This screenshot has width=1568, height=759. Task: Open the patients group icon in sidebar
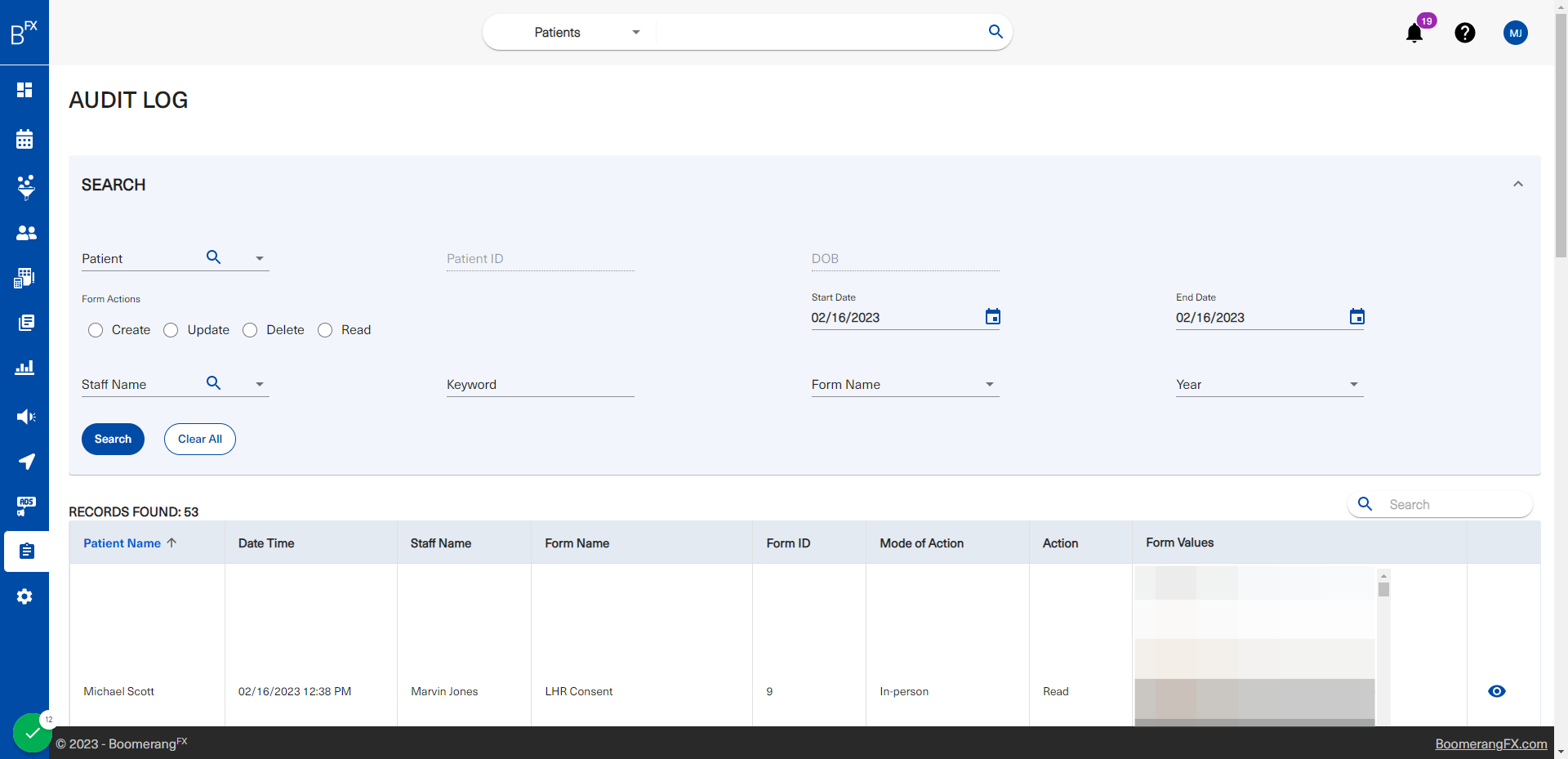click(x=26, y=233)
